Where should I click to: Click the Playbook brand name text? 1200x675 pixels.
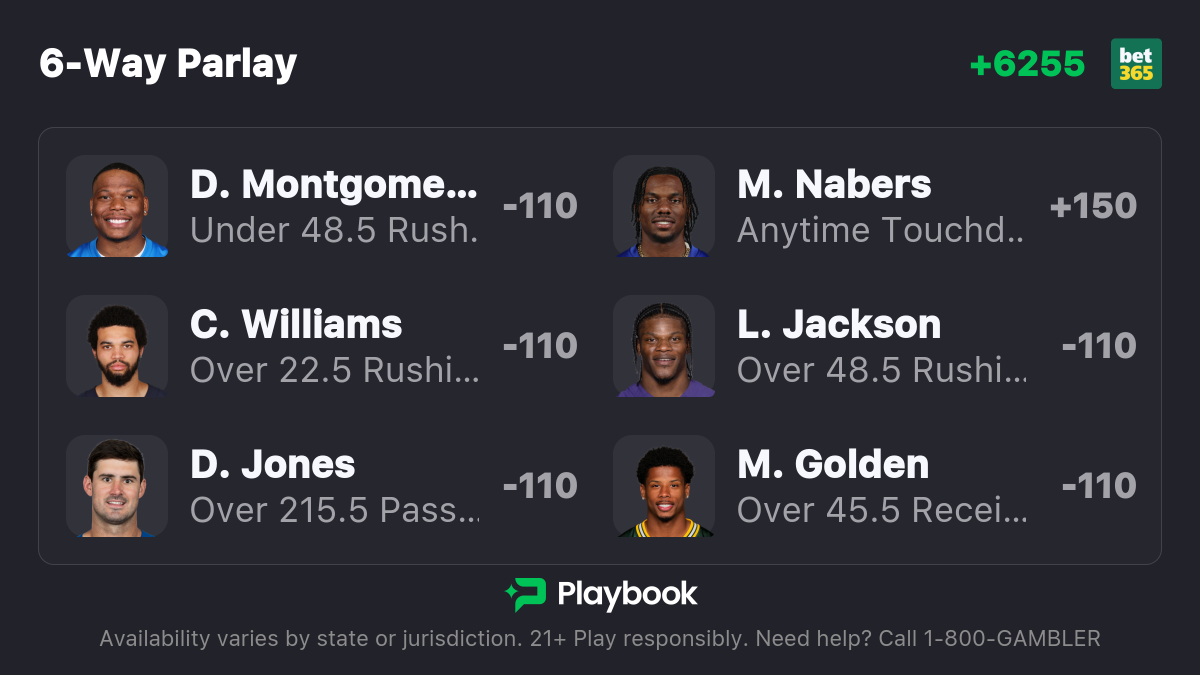click(627, 595)
